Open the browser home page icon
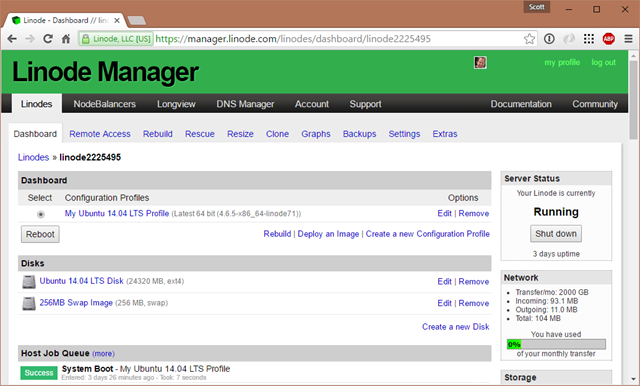The image size is (640, 386). coord(66,39)
